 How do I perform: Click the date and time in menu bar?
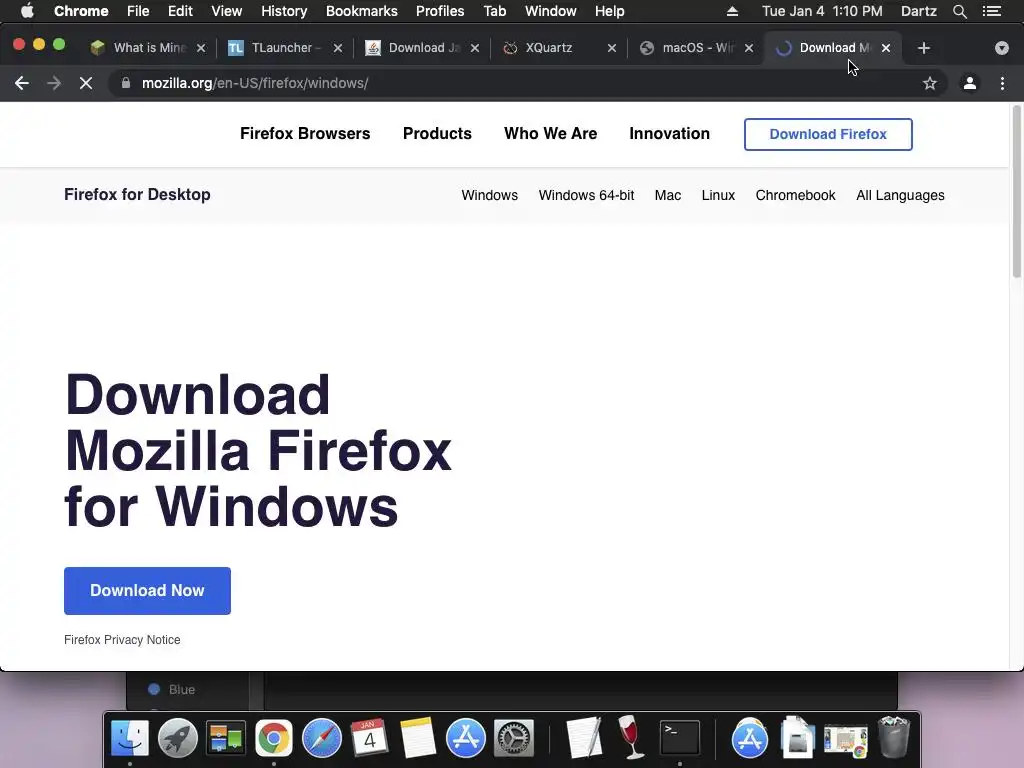click(x=822, y=11)
